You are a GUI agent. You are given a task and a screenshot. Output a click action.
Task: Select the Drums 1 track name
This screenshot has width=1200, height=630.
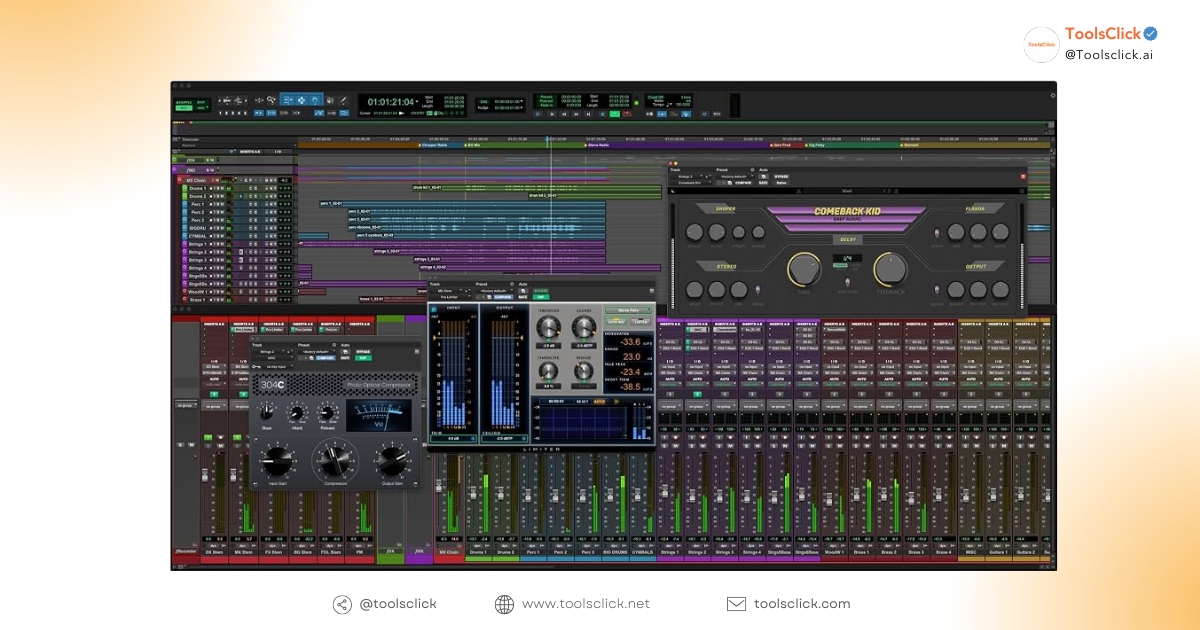pyautogui.click(x=198, y=188)
